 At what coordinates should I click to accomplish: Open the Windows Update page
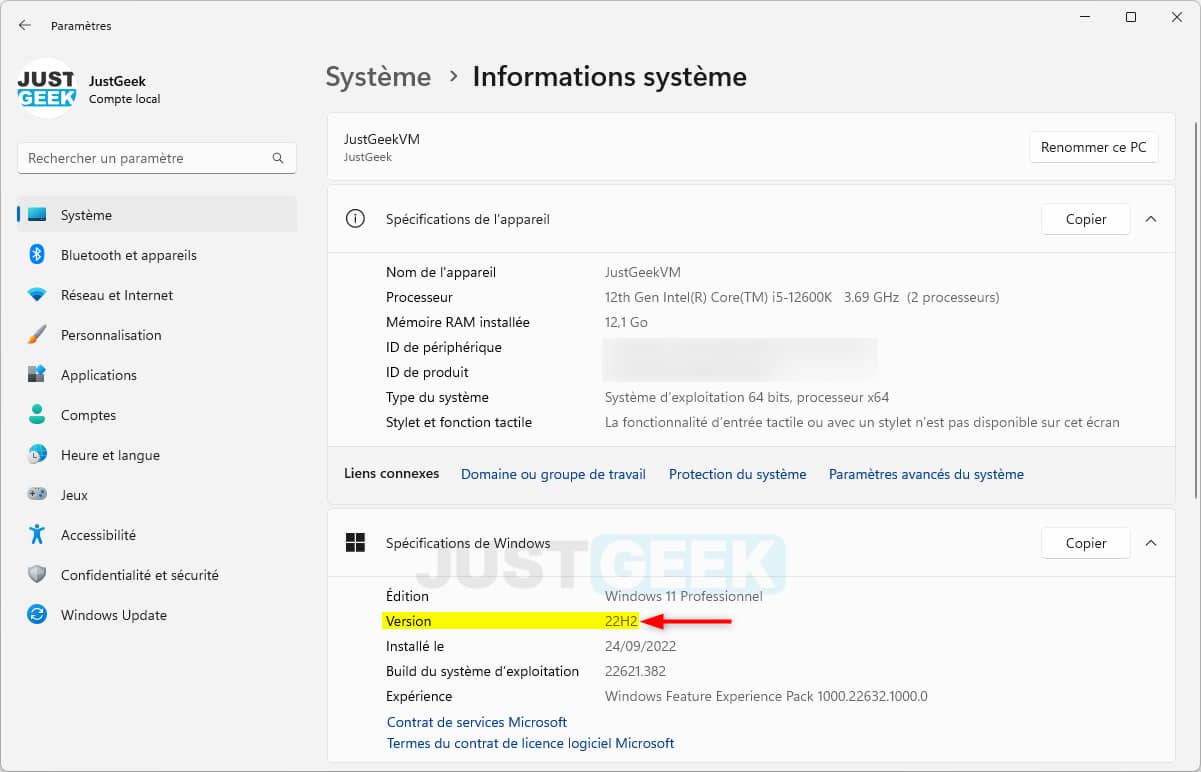click(x=157, y=615)
